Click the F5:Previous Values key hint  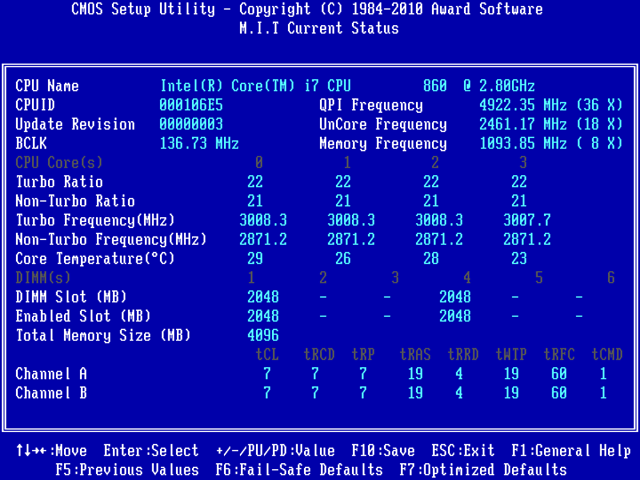pos(127,470)
